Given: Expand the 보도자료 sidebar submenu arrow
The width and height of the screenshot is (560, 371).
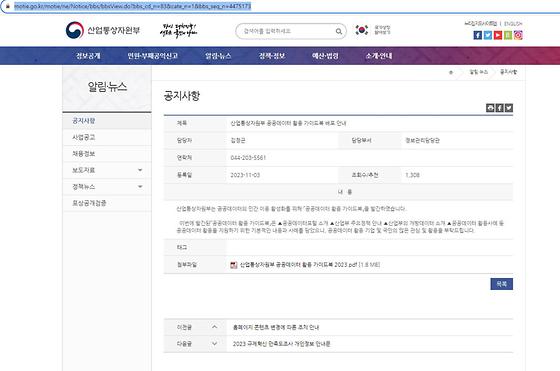Looking at the screenshot, I should point(140,170).
